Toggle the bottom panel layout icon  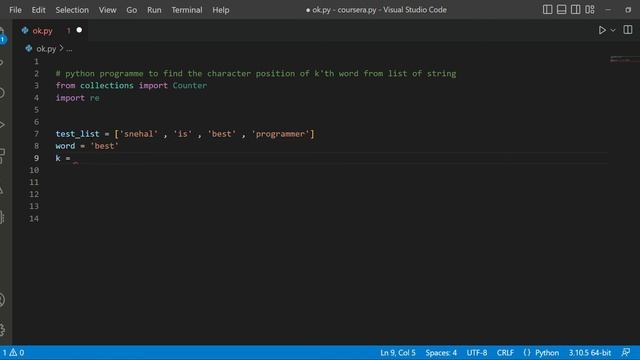pos(561,9)
